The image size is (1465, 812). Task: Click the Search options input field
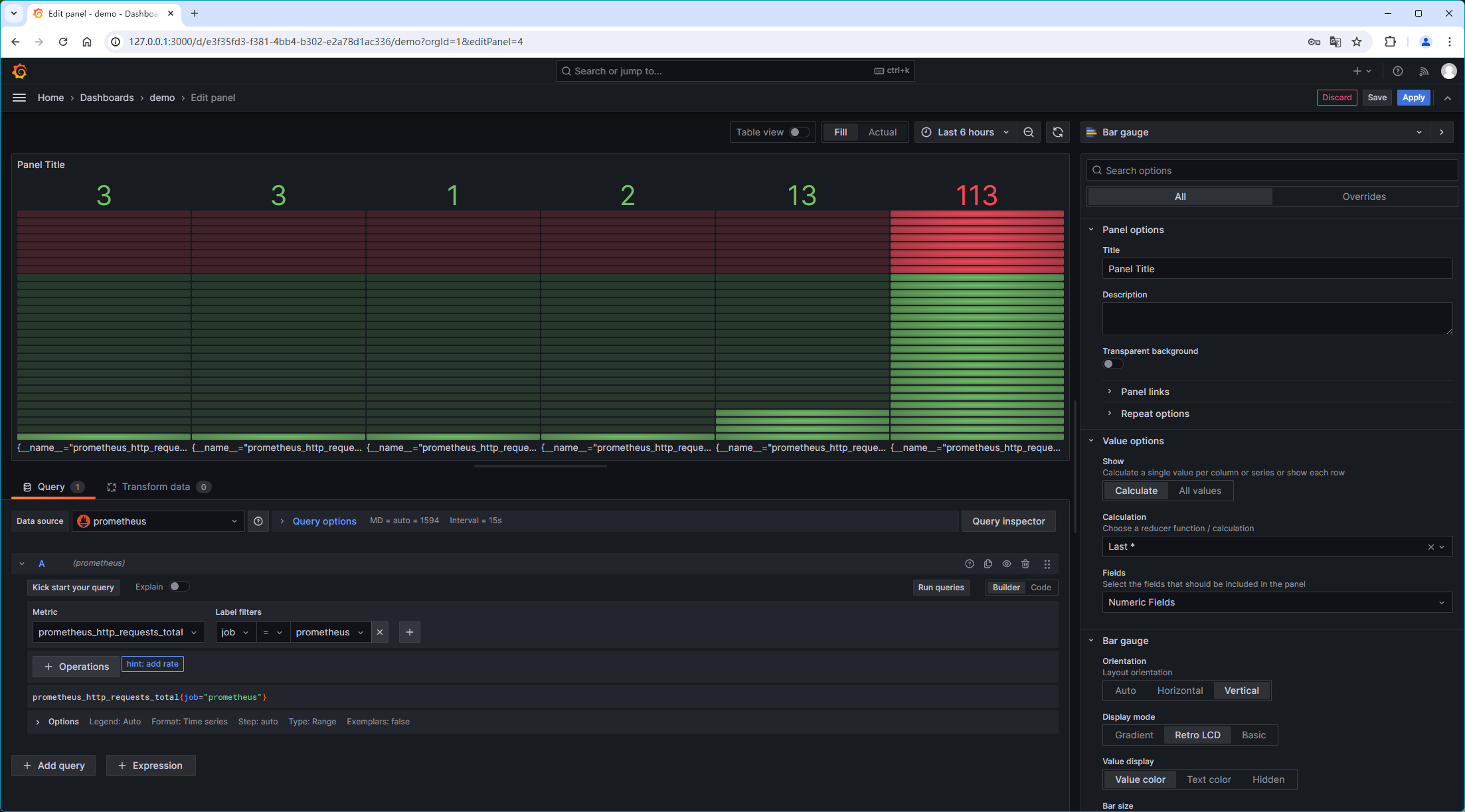pos(1272,171)
